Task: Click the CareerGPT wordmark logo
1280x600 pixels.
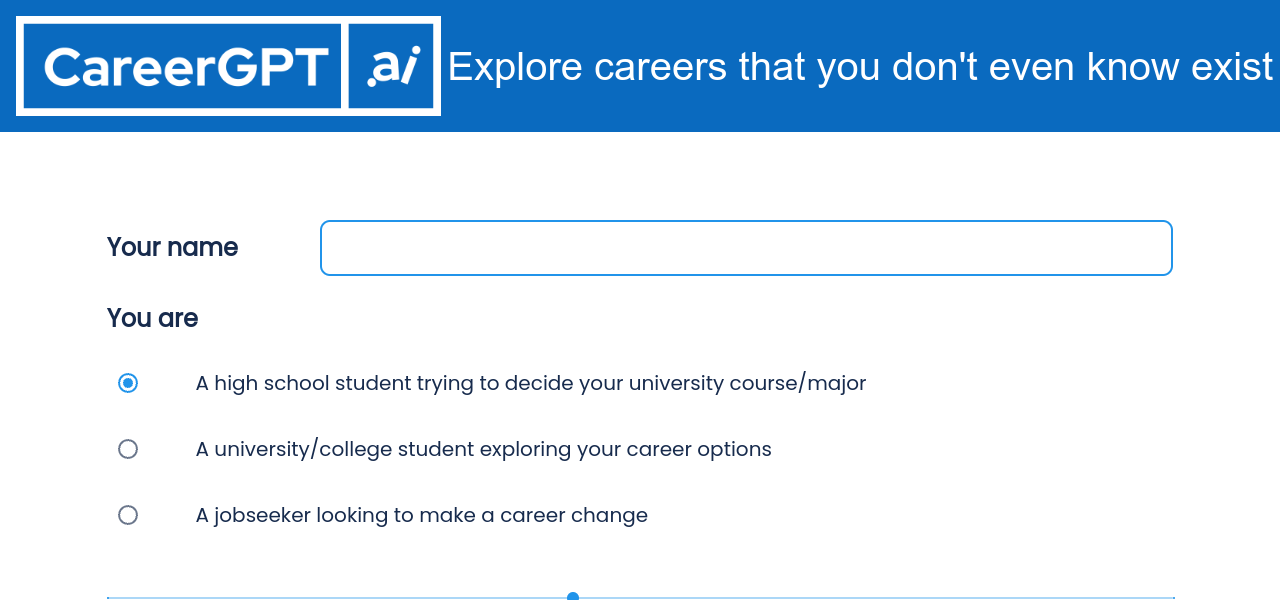Action: [186, 67]
